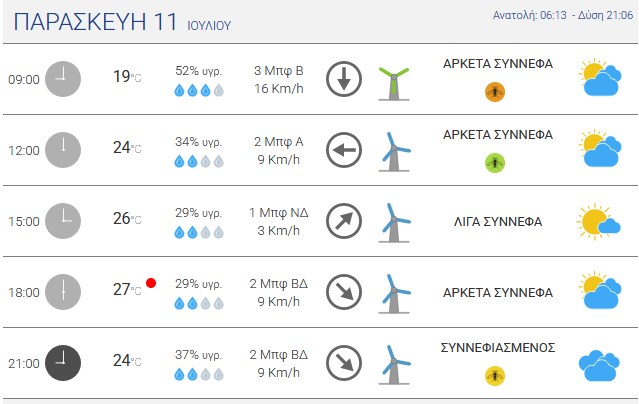Click the wind turbine icon at 18:00

pyautogui.click(x=394, y=294)
